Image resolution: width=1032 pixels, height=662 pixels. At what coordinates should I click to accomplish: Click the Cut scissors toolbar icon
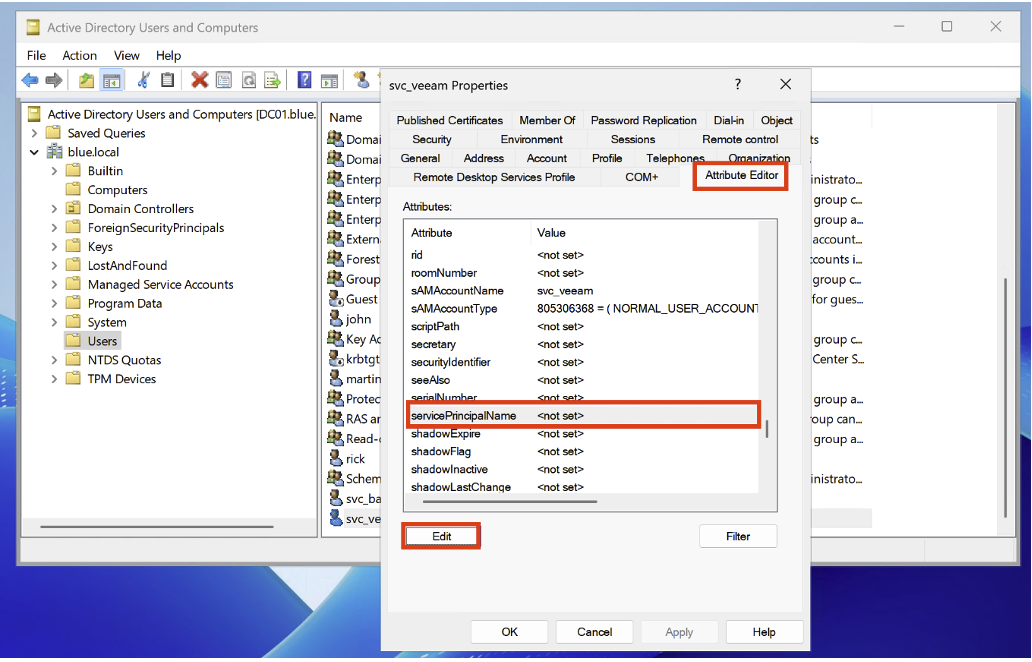point(144,81)
